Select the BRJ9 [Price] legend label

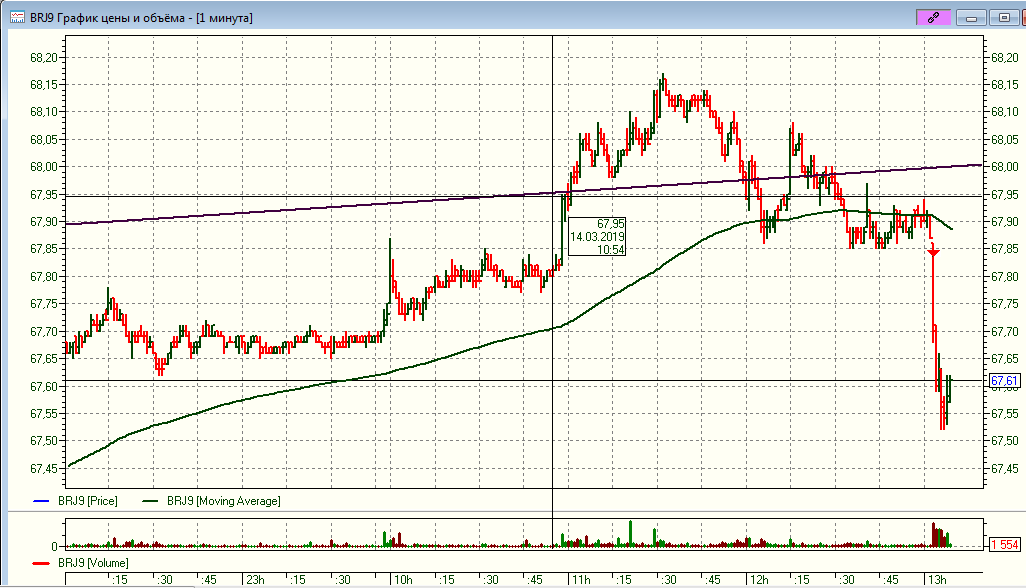coord(88,500)
